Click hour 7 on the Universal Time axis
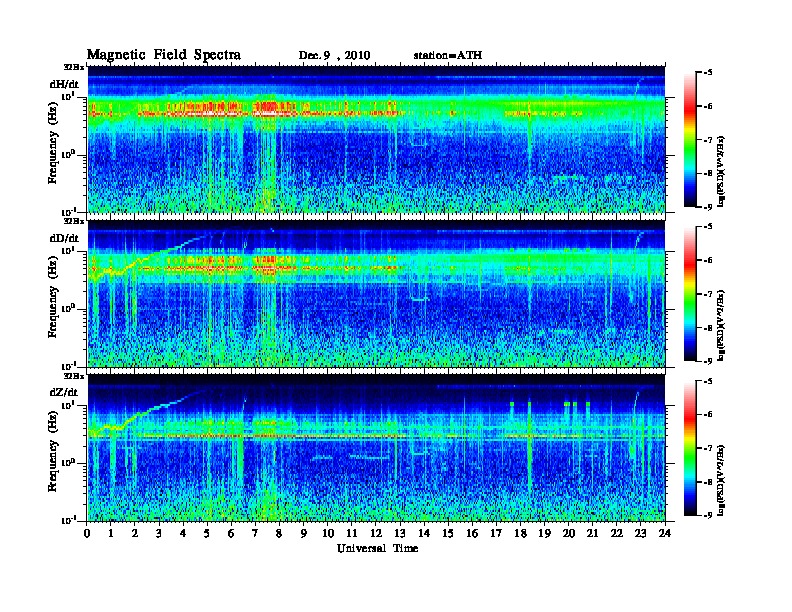The width and height of the screenshot is (792, 612). point(256,534)
